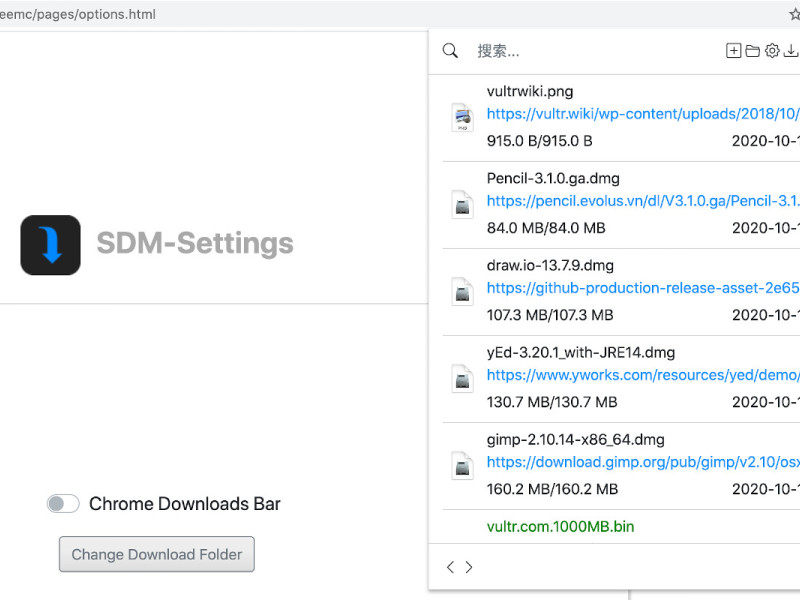
Task: Click the vultrwiki.png file icon
Action: (462, 117)
